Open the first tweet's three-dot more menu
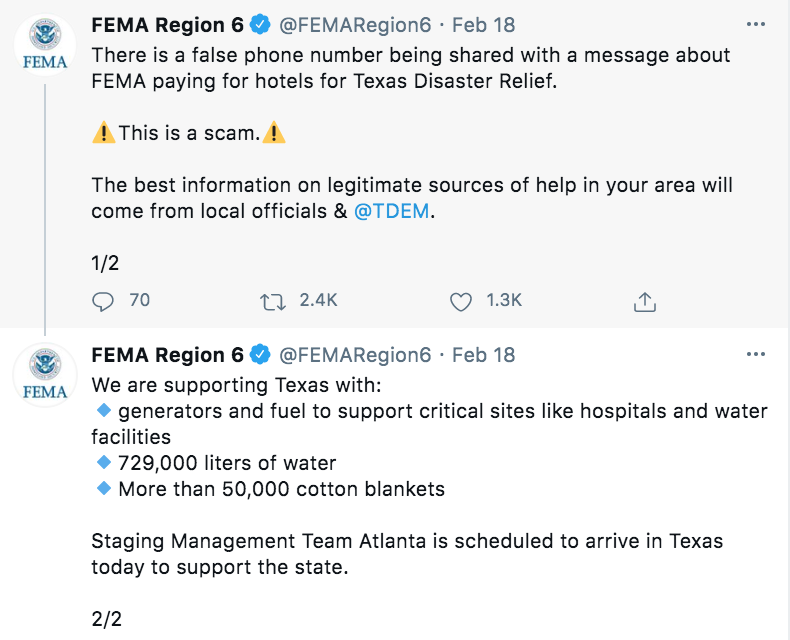This screenshot has height=640, width=790. click(x=756, y=24)
